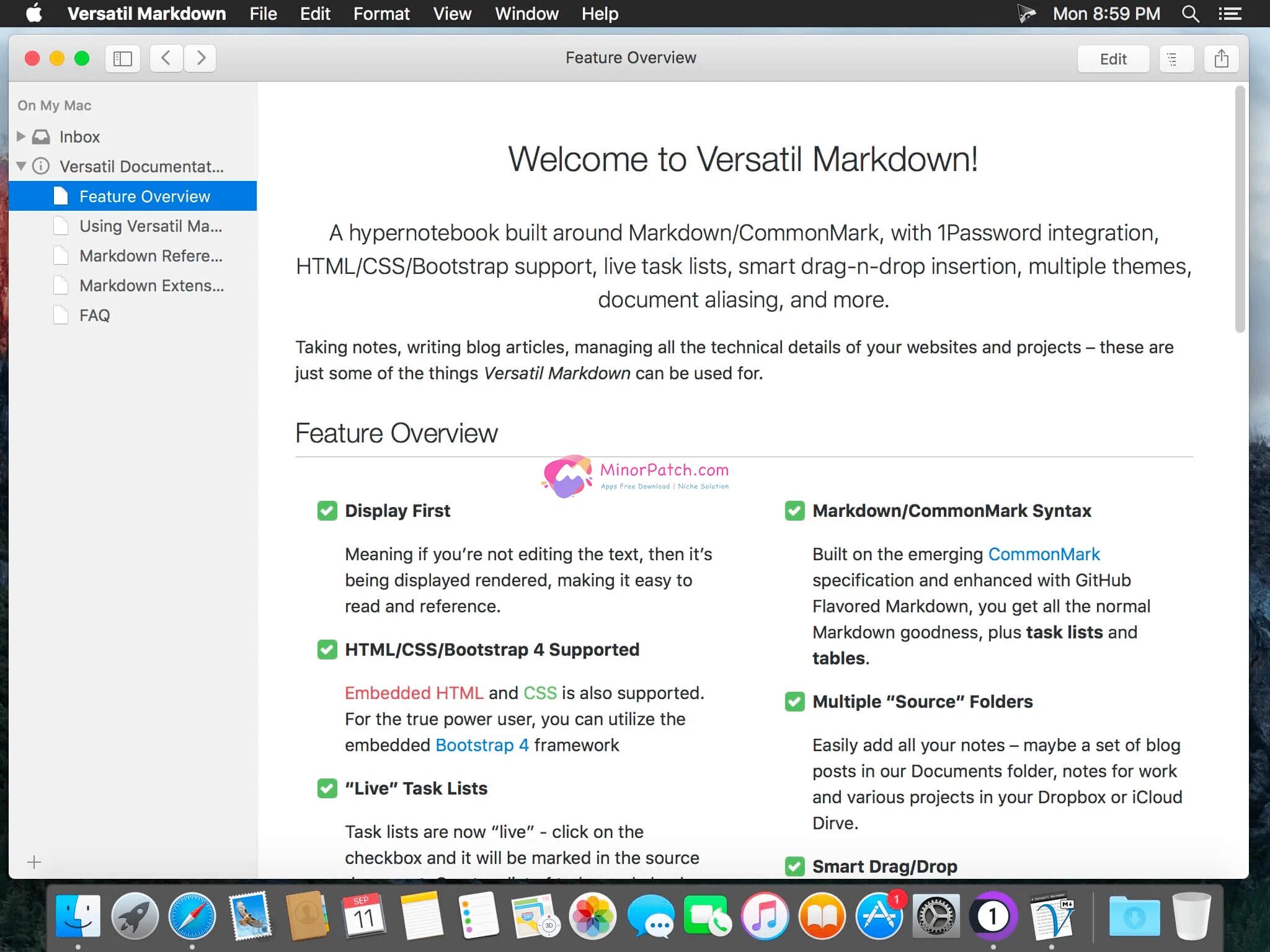Go back with the left chevron button
The height and width of the screenshot is (952, 1270).
pos(166,59)
